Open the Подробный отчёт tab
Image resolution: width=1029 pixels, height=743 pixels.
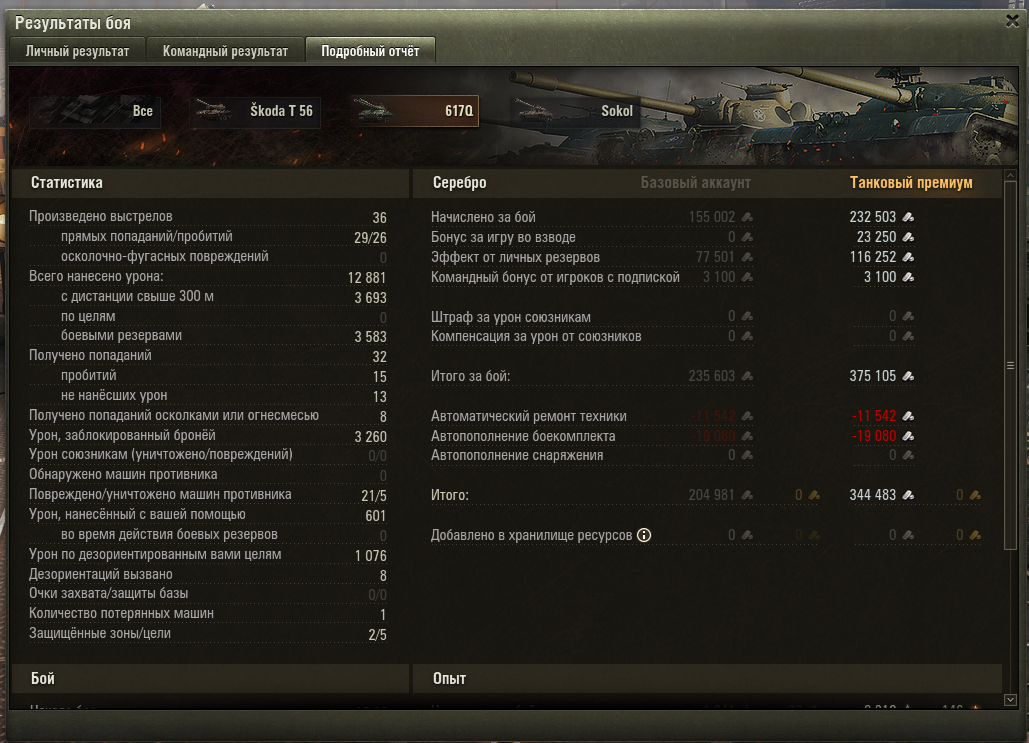click(x=370, y=51)
